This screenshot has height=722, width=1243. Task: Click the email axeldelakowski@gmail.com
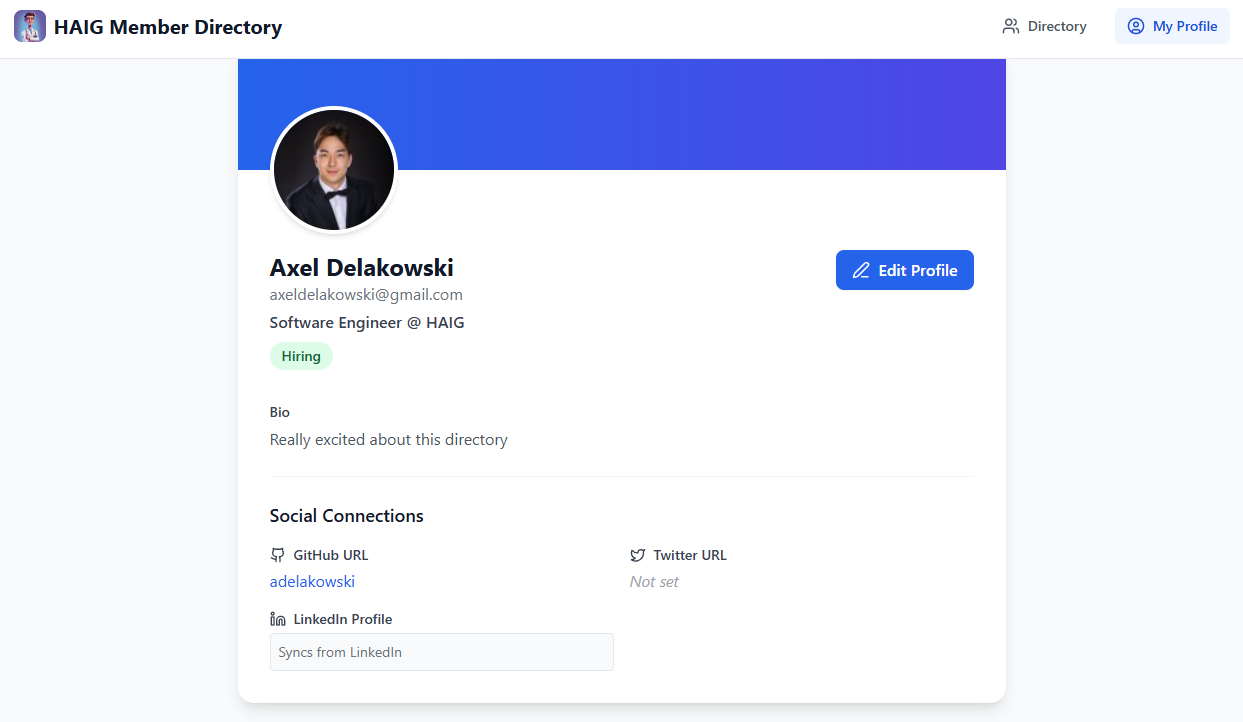[365, 294]
